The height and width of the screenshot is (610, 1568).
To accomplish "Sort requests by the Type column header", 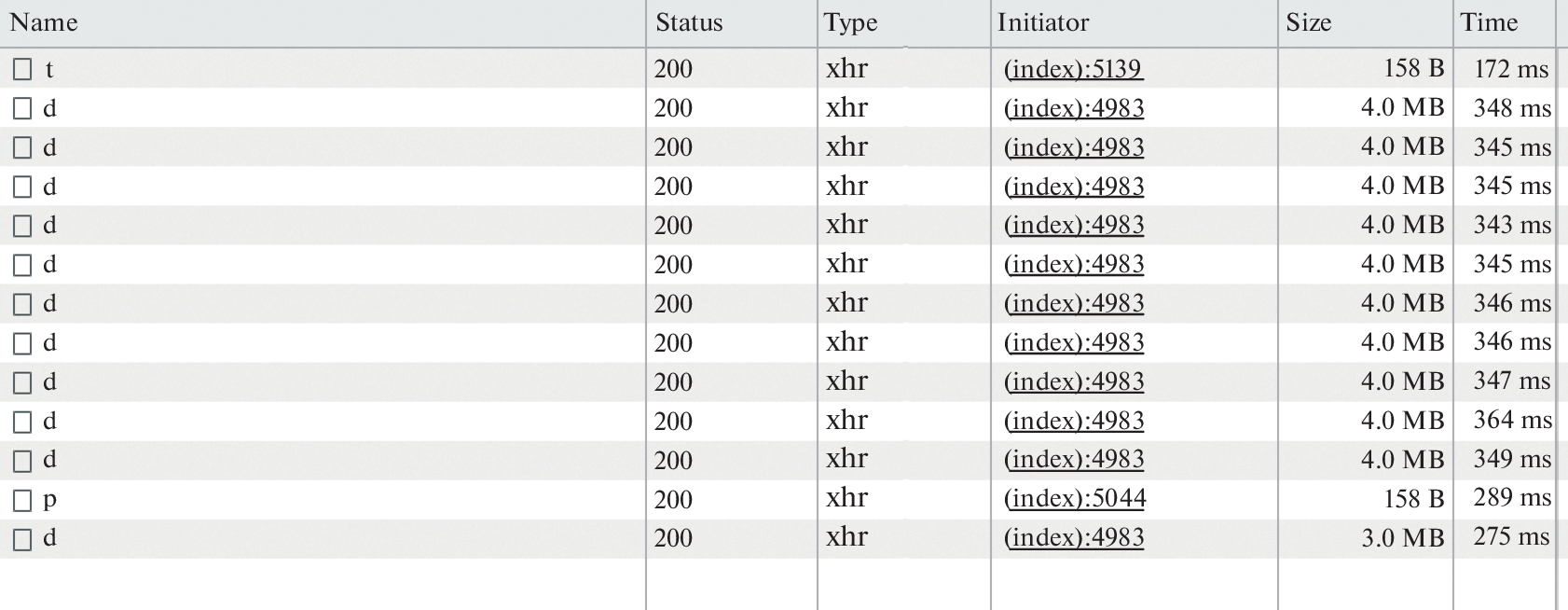I will click(851, 22).
